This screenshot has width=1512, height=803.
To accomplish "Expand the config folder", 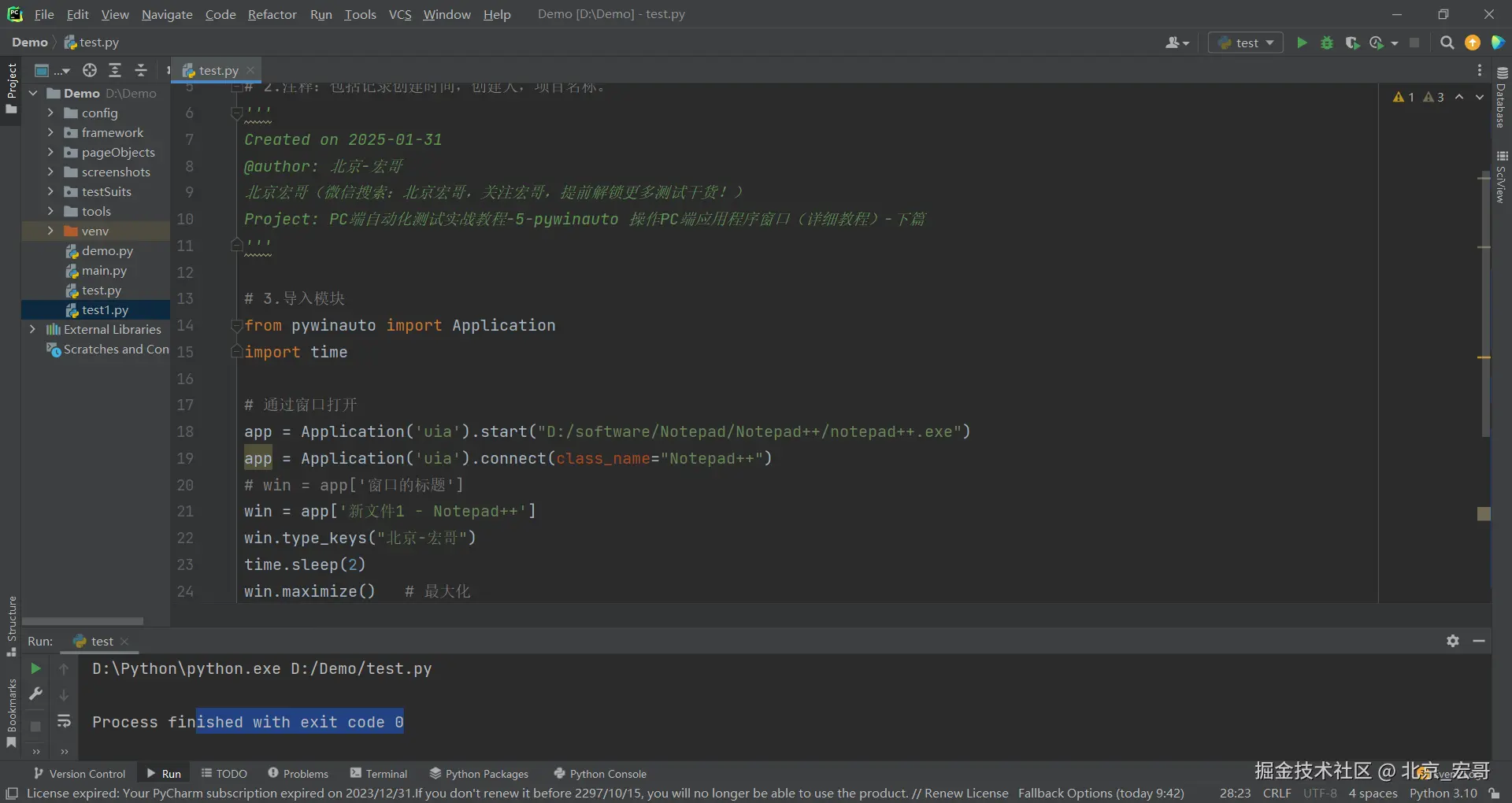I will point(50,113).
